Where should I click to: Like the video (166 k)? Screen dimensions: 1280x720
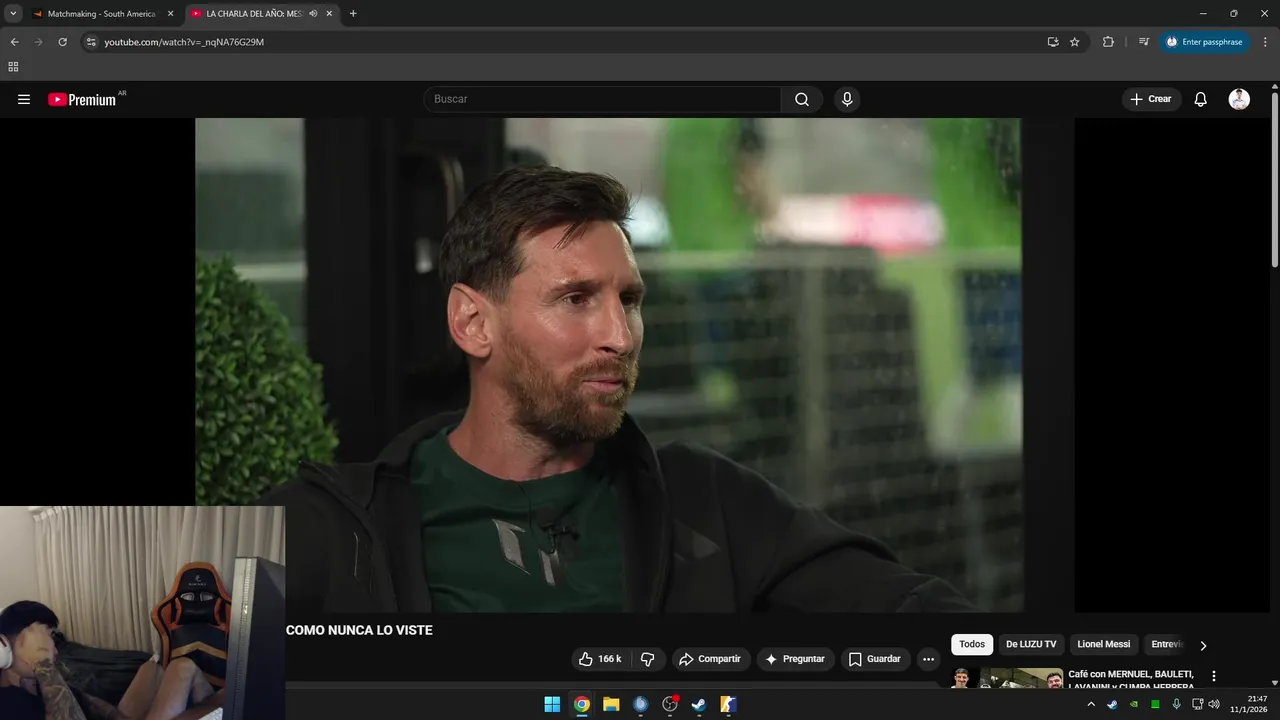pos(600,659)
